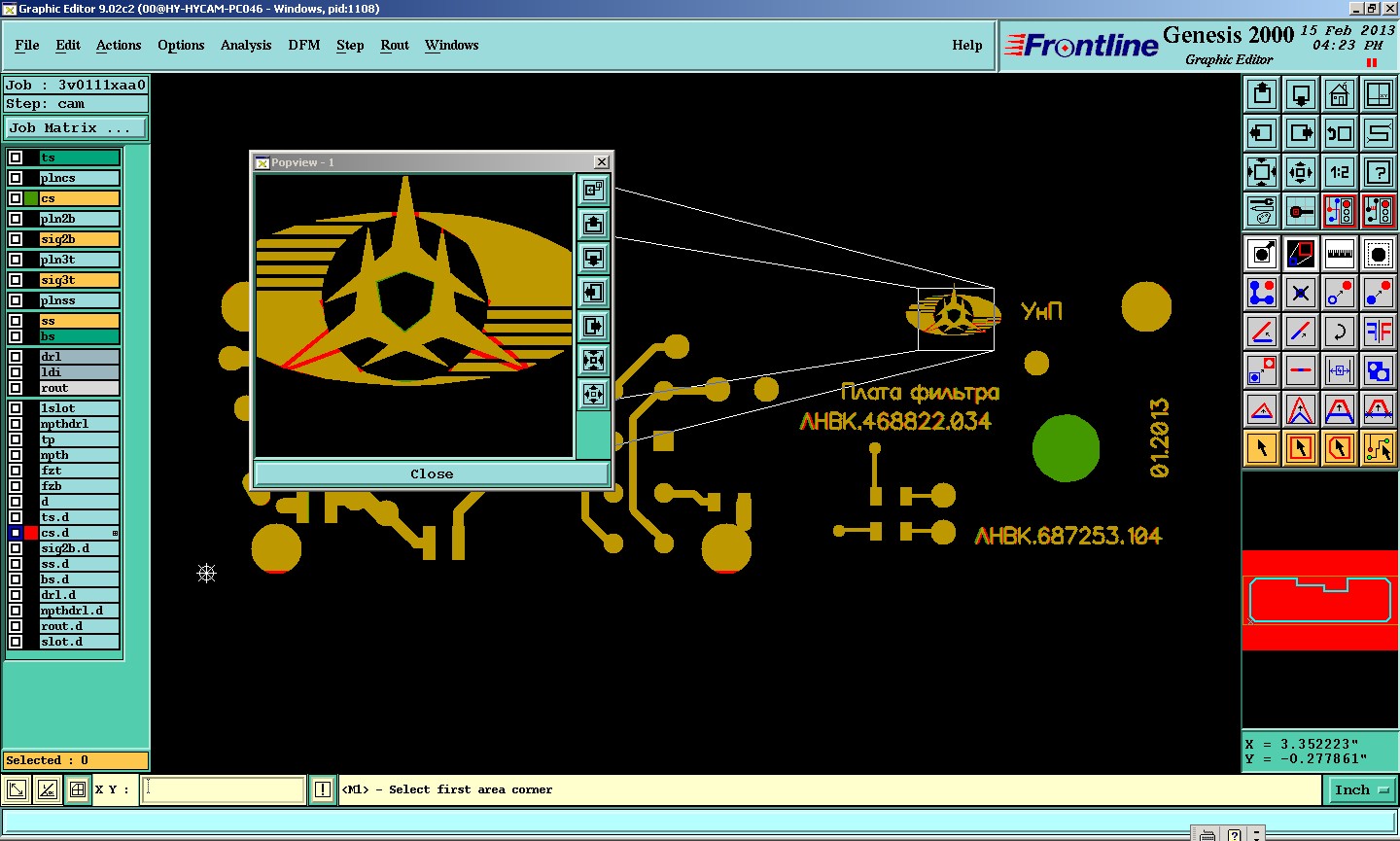Select the bs layer name
Screen dimensions: 1400x841
[79, 336]
